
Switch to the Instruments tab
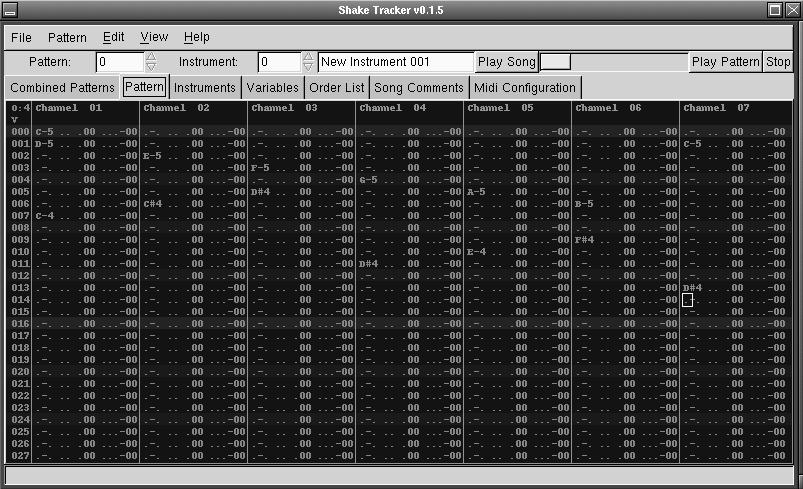point(204,88)
